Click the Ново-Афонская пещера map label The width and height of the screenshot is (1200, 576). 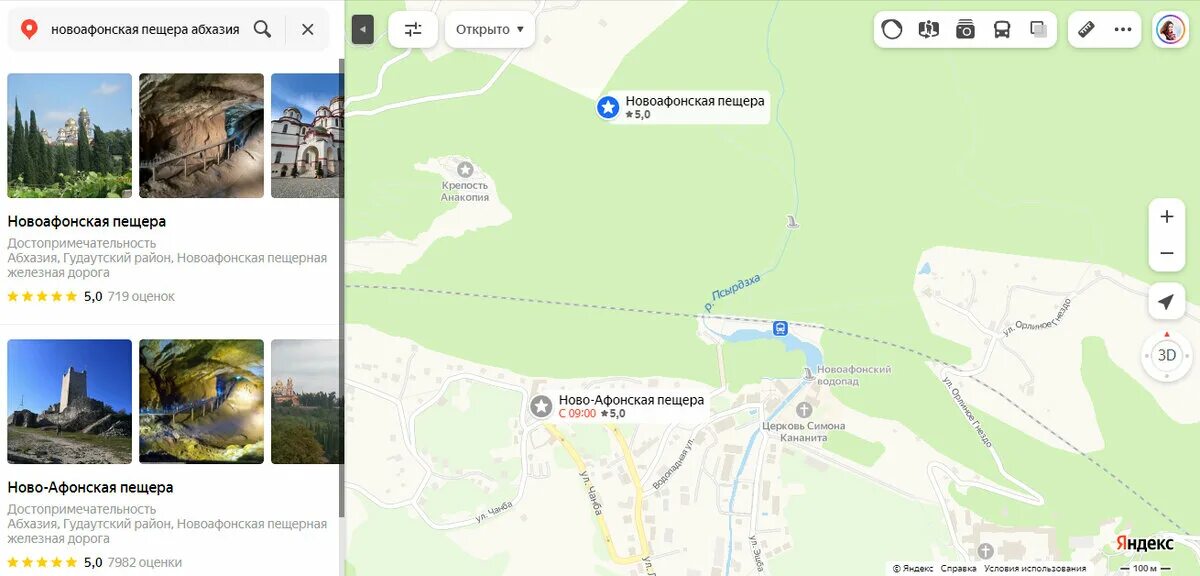click(x=631, y=400)
